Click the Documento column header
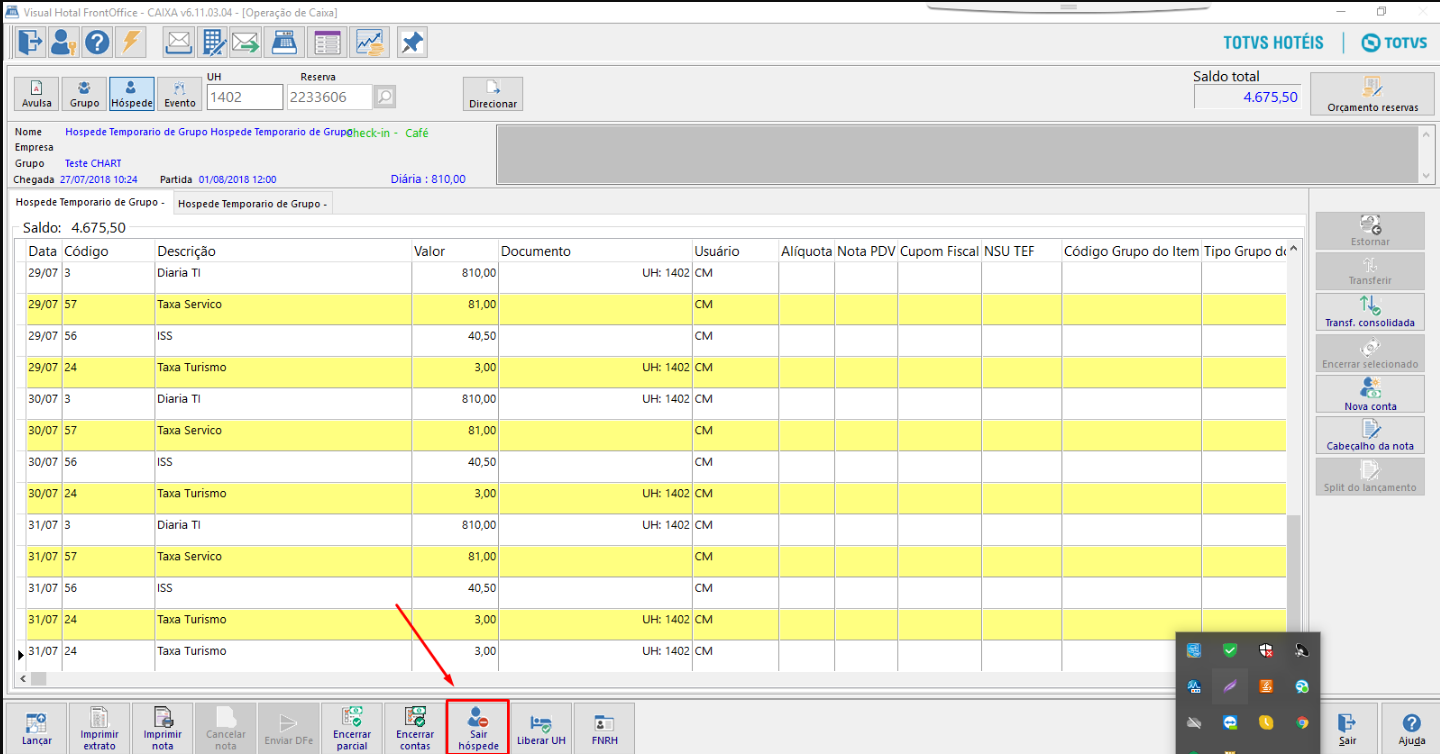Screen dimensions: 1440x754 [596, 251]
